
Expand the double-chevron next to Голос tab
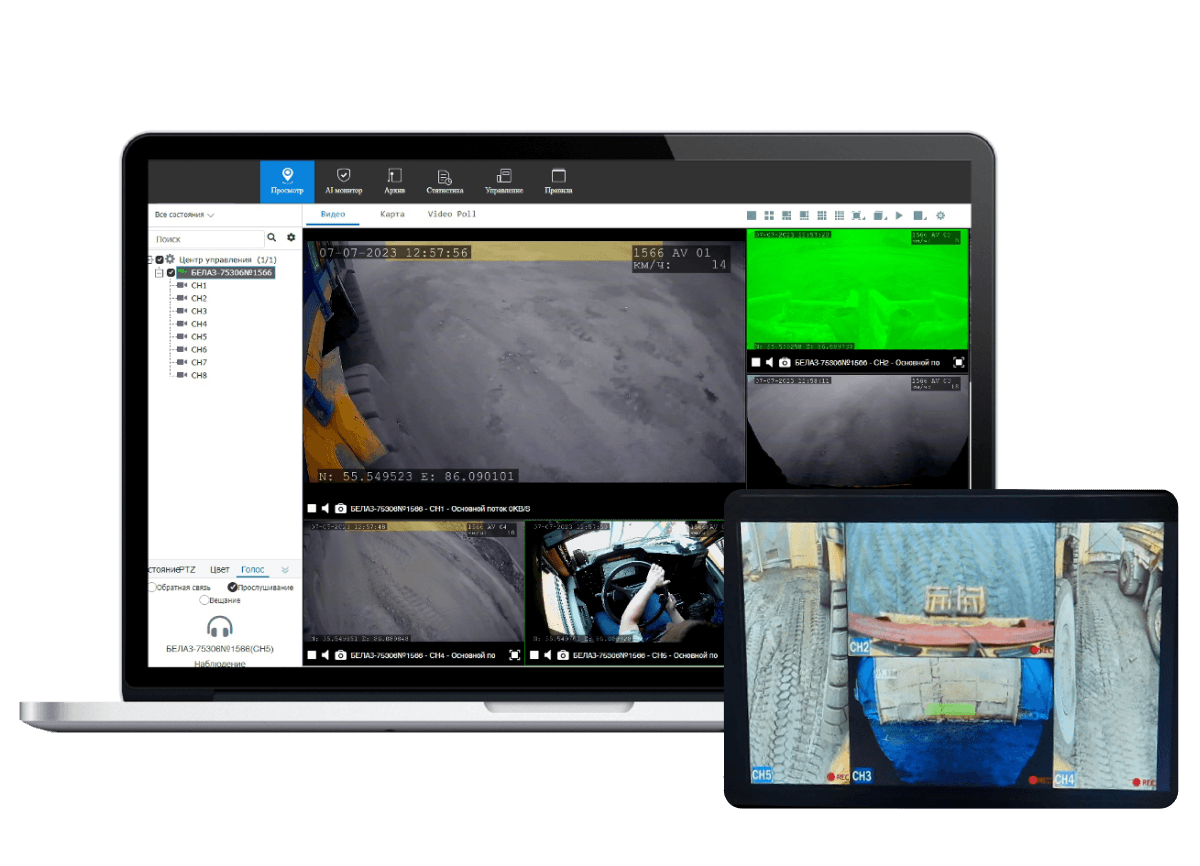tap(285, 569)
